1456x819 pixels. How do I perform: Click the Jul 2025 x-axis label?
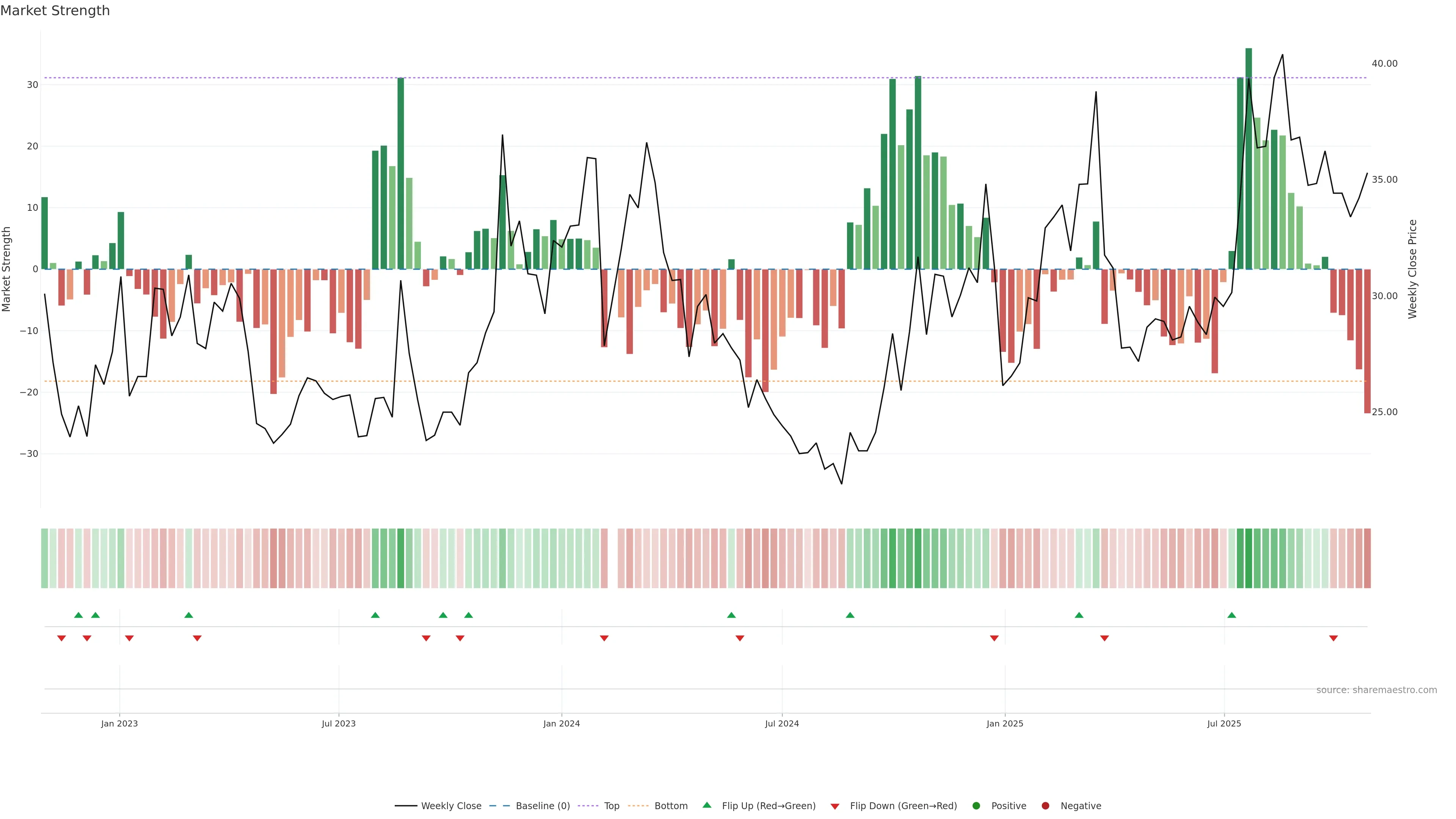tap(1224, 723)
